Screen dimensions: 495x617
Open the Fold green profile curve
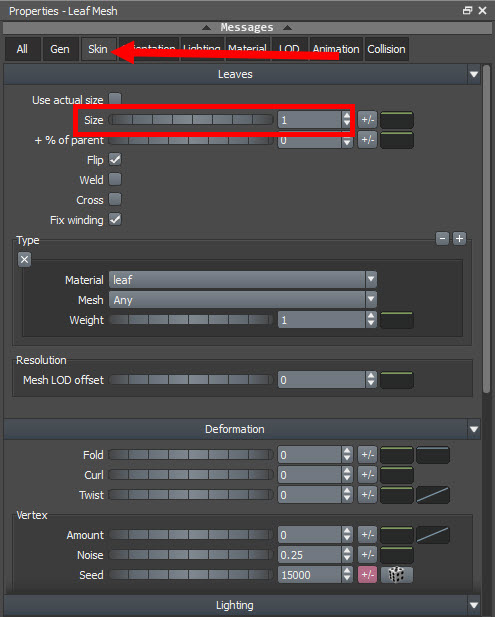(x=397, y=455)
